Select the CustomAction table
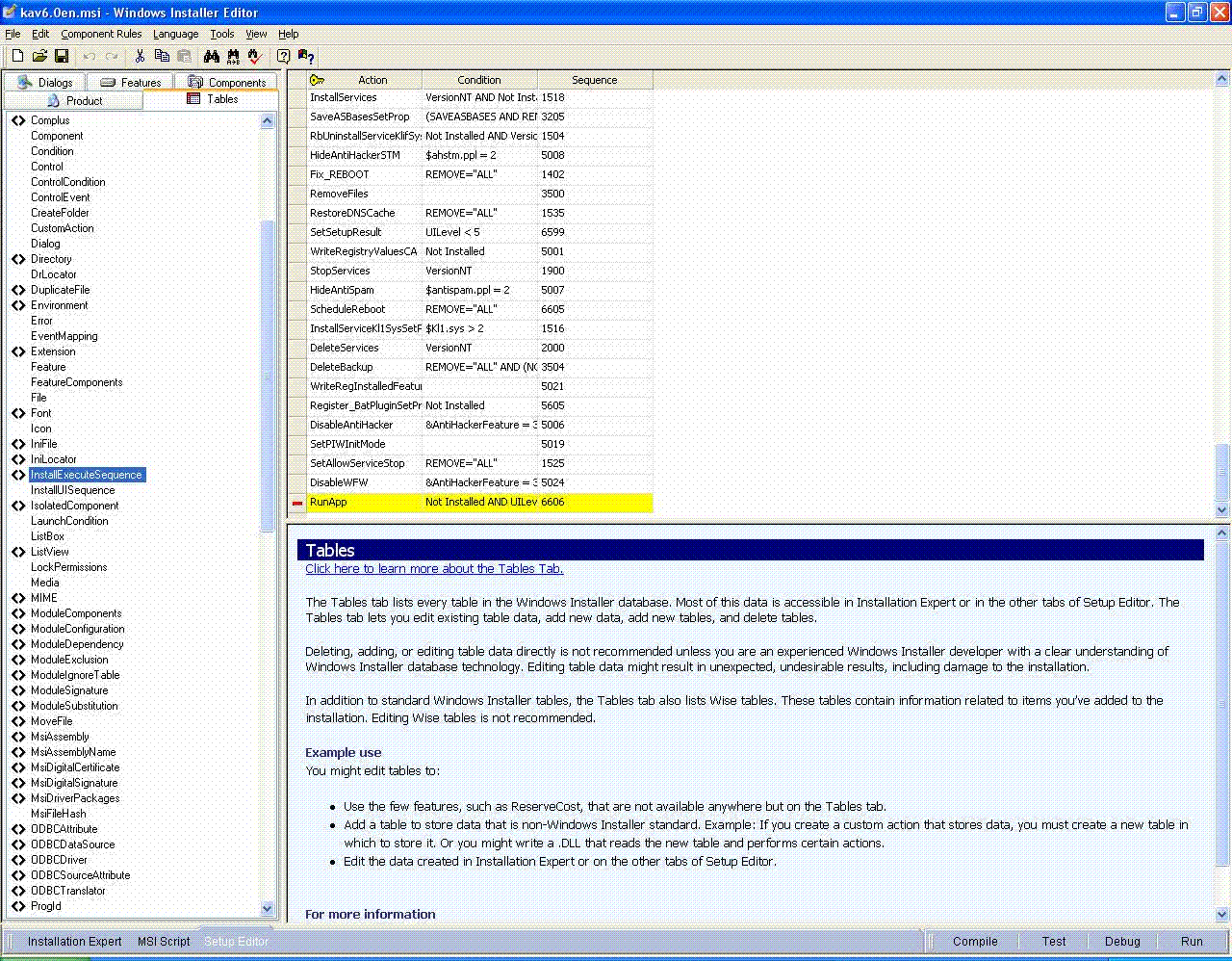 tap(63, 228)
